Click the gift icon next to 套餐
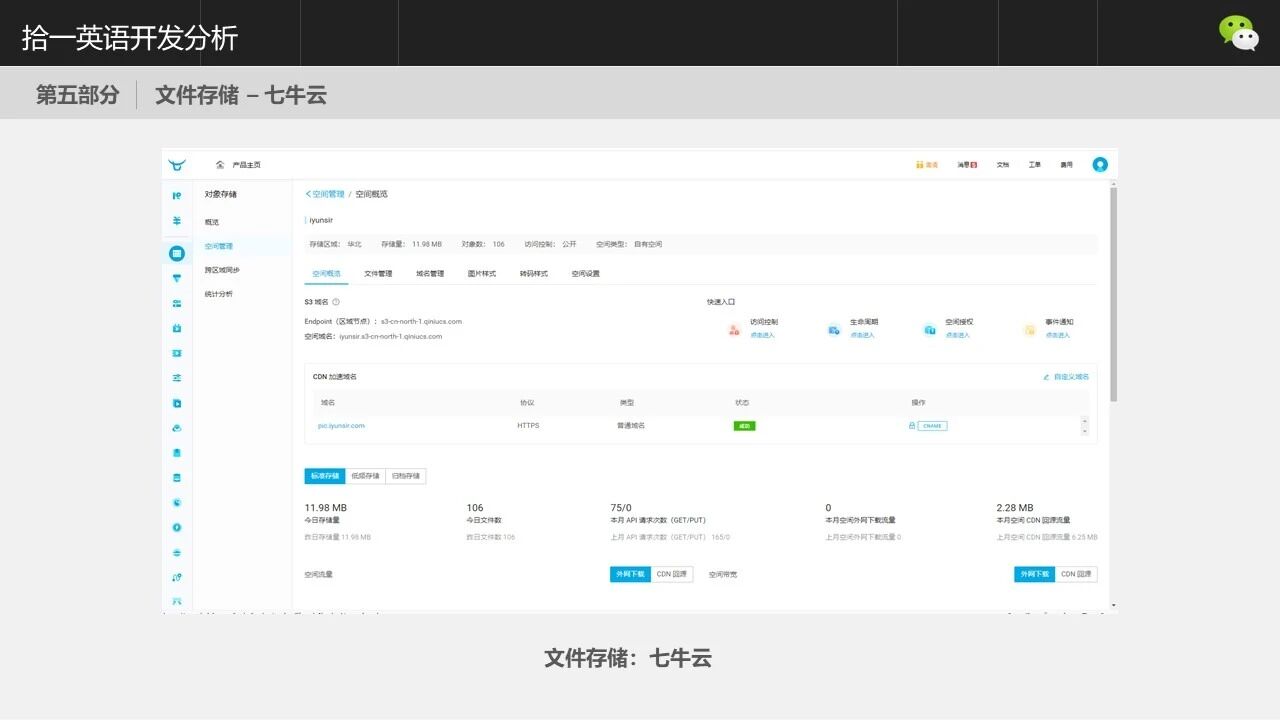Screen dimensions: 1280x720 click(x=920, y=165)
